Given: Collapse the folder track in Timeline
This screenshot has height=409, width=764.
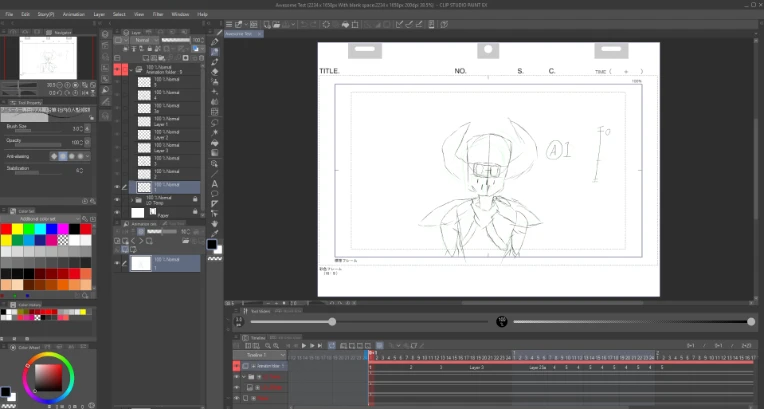Looking at the screenshot, I should [x=244, y=377].
